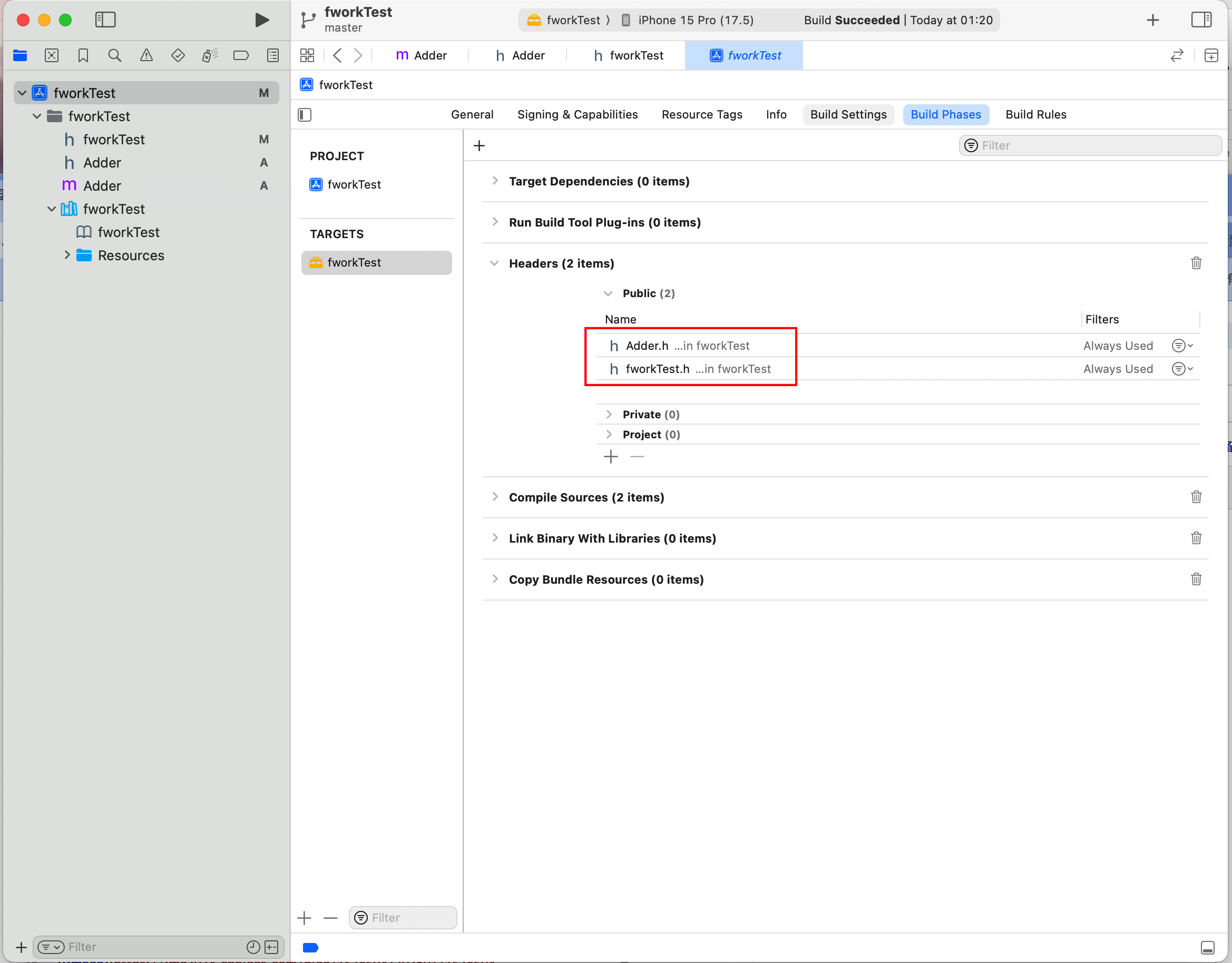The image size is (1232, 963).
Task: Click the Run (play) button
Action: tap(261, 21)
